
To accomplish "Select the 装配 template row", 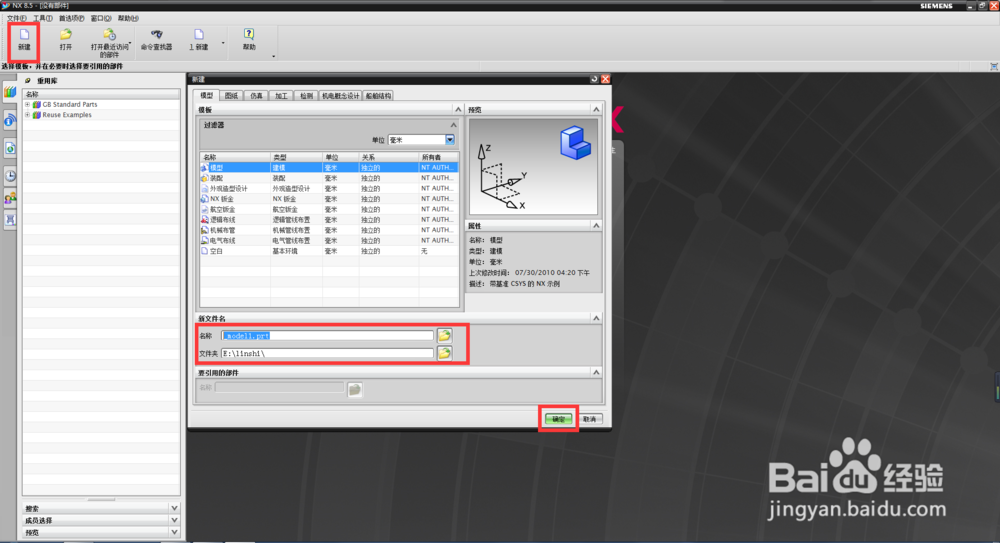I will (329, 178).
